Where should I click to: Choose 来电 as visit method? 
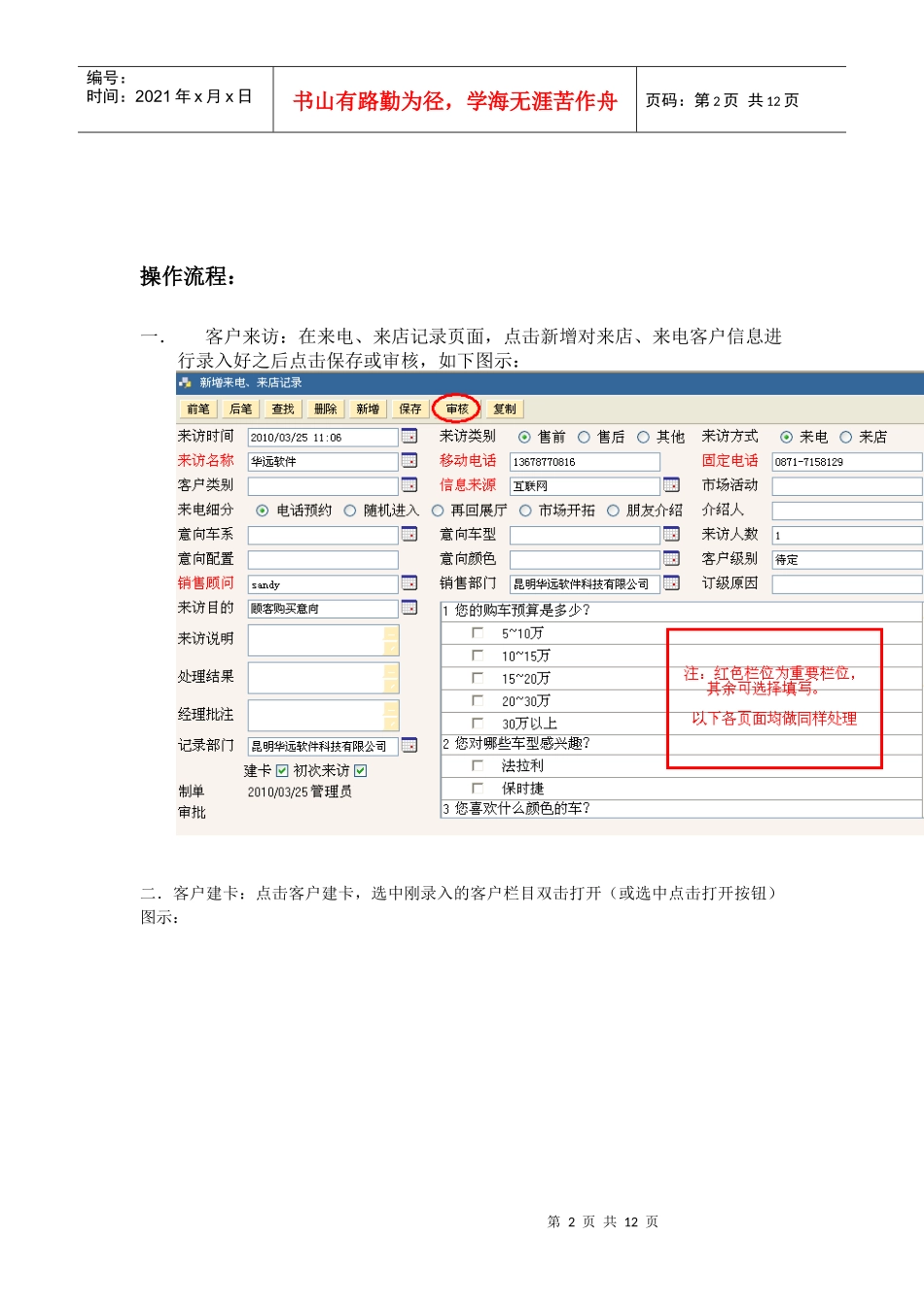click(787, 438)
